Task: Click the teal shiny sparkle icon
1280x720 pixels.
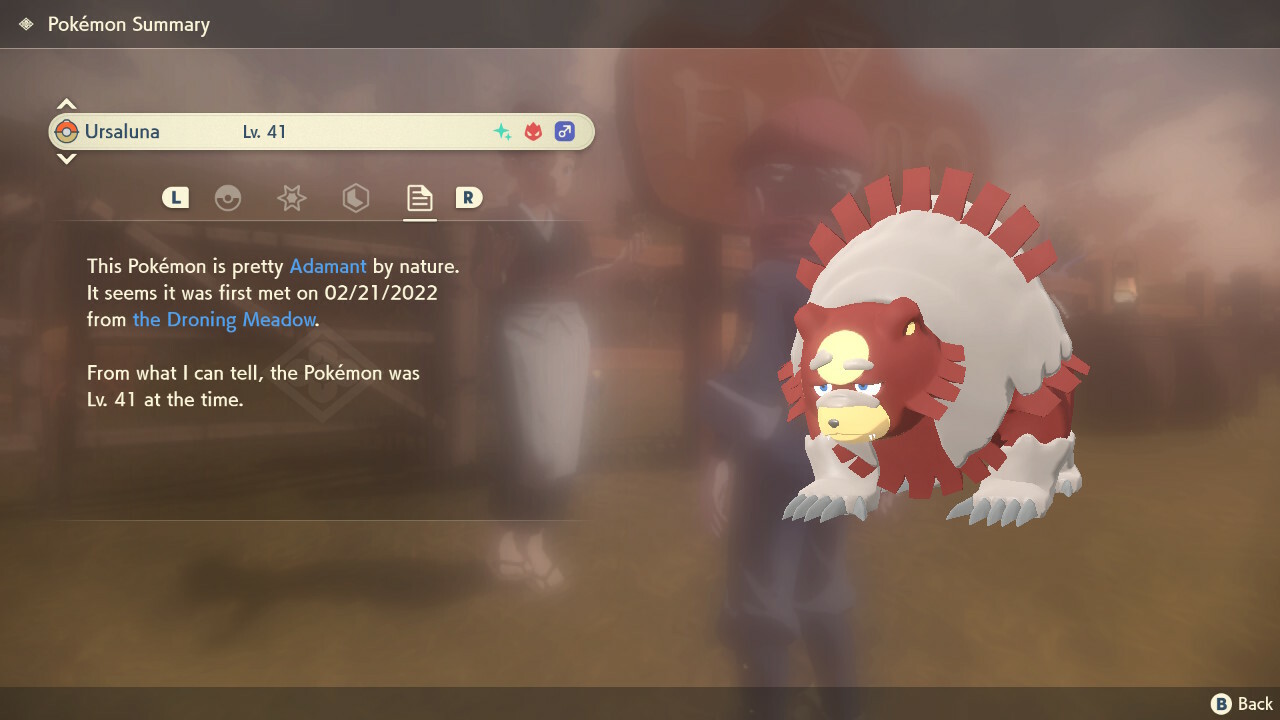Action: [503, 131]
